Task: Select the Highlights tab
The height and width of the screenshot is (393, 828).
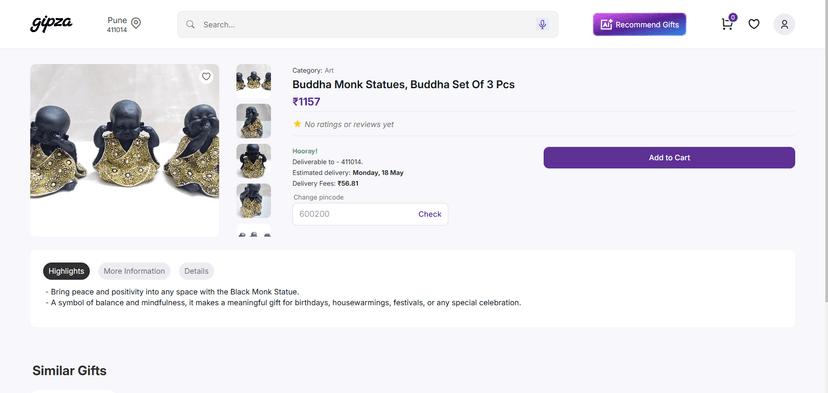Action: pyautogui.click(x=66, y=271)
